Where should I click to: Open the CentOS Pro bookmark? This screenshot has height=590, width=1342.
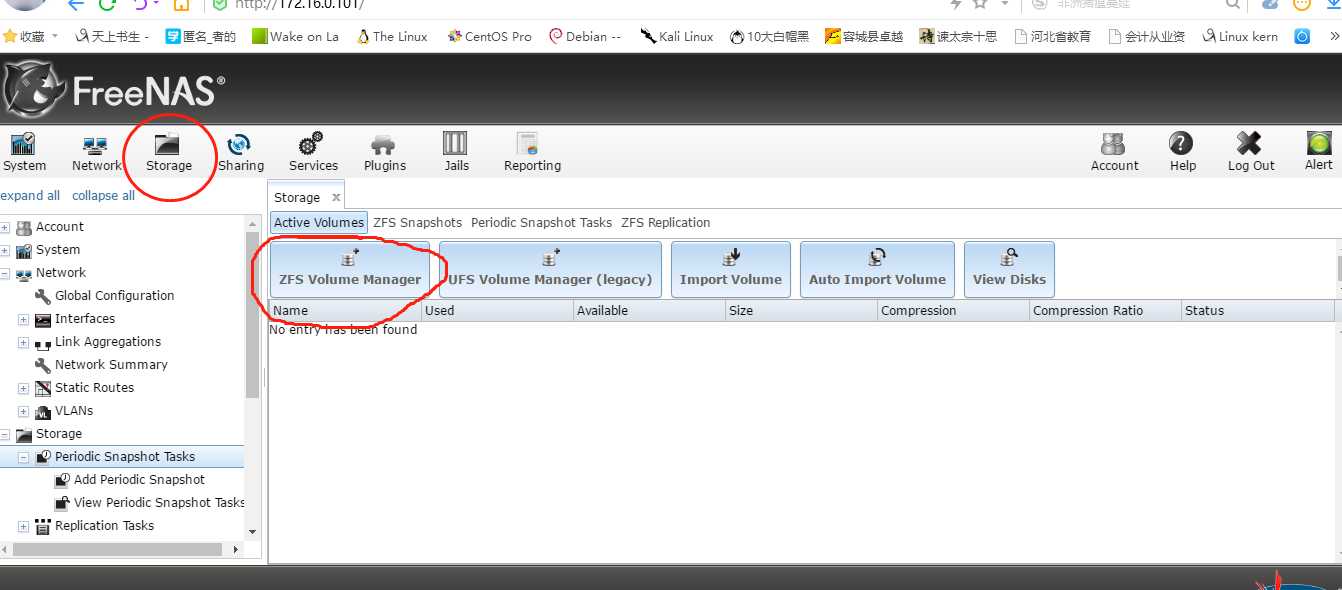click(x=488, y=36)
